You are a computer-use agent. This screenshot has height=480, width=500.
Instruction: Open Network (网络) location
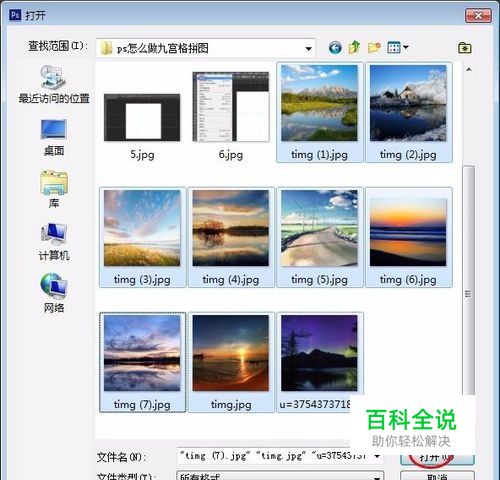click(x=54, y=293)
